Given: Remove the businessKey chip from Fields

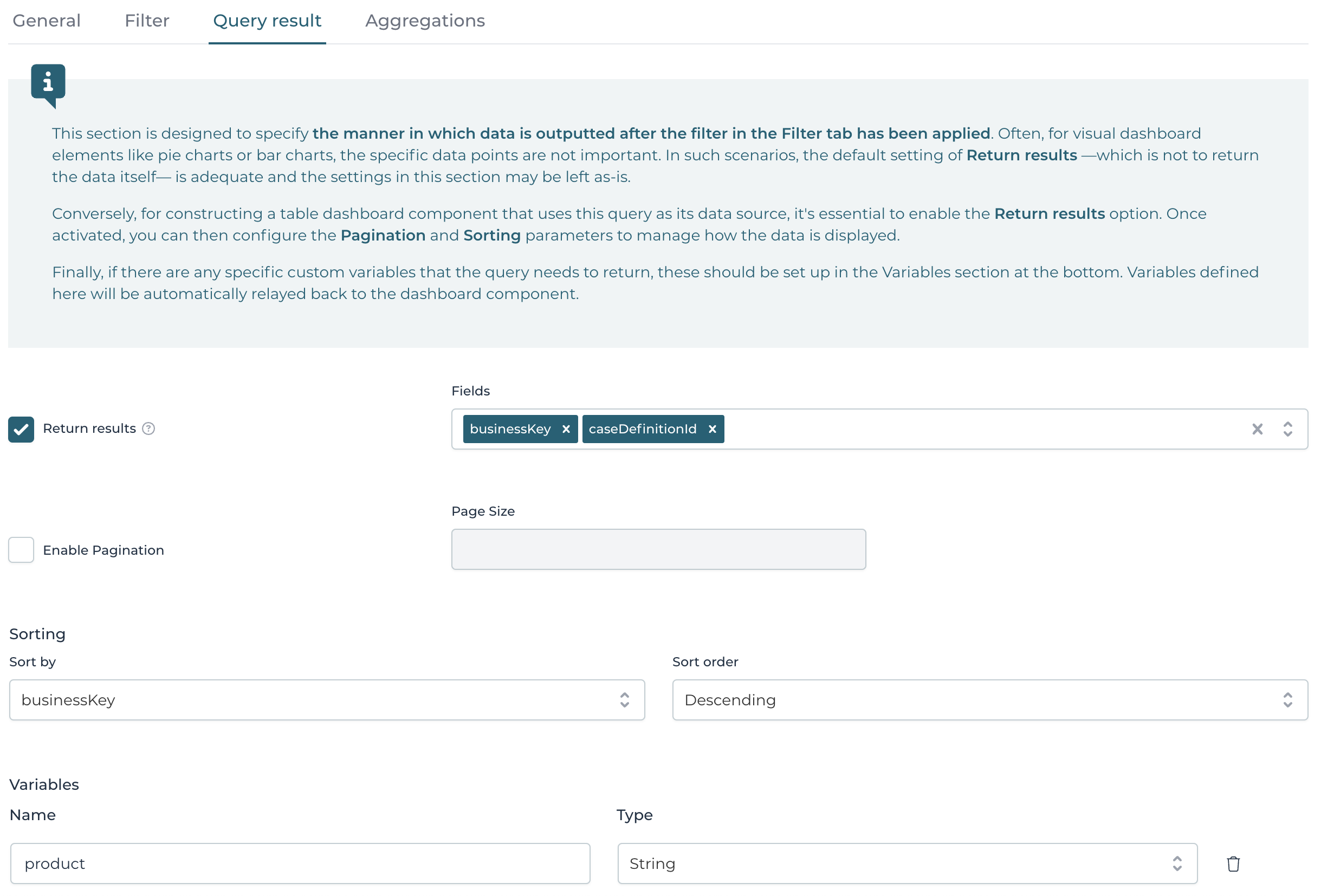Looking at the screenshot, I should click(x=566, y=429).
